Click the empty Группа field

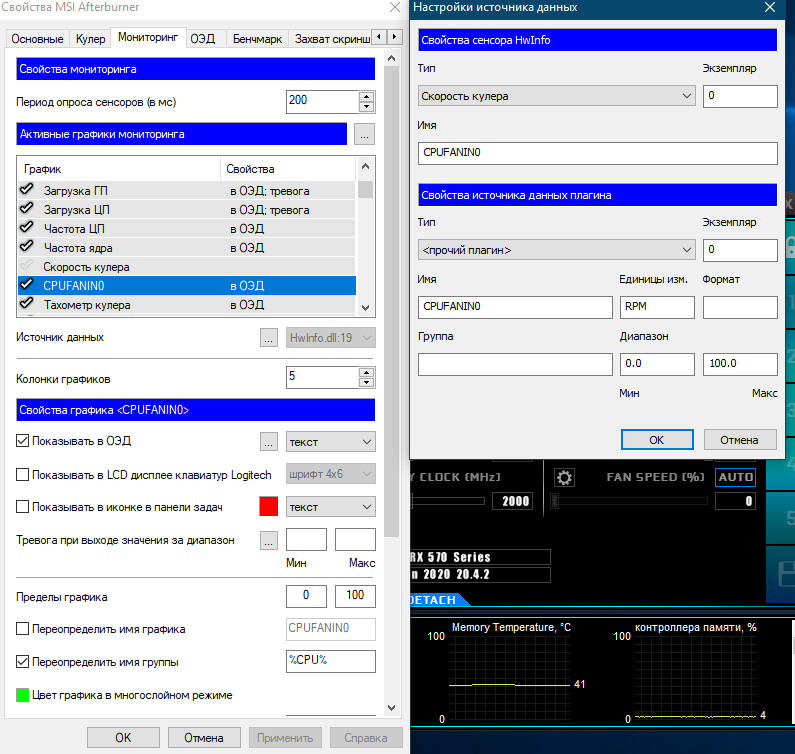click(x=515, y=365)
